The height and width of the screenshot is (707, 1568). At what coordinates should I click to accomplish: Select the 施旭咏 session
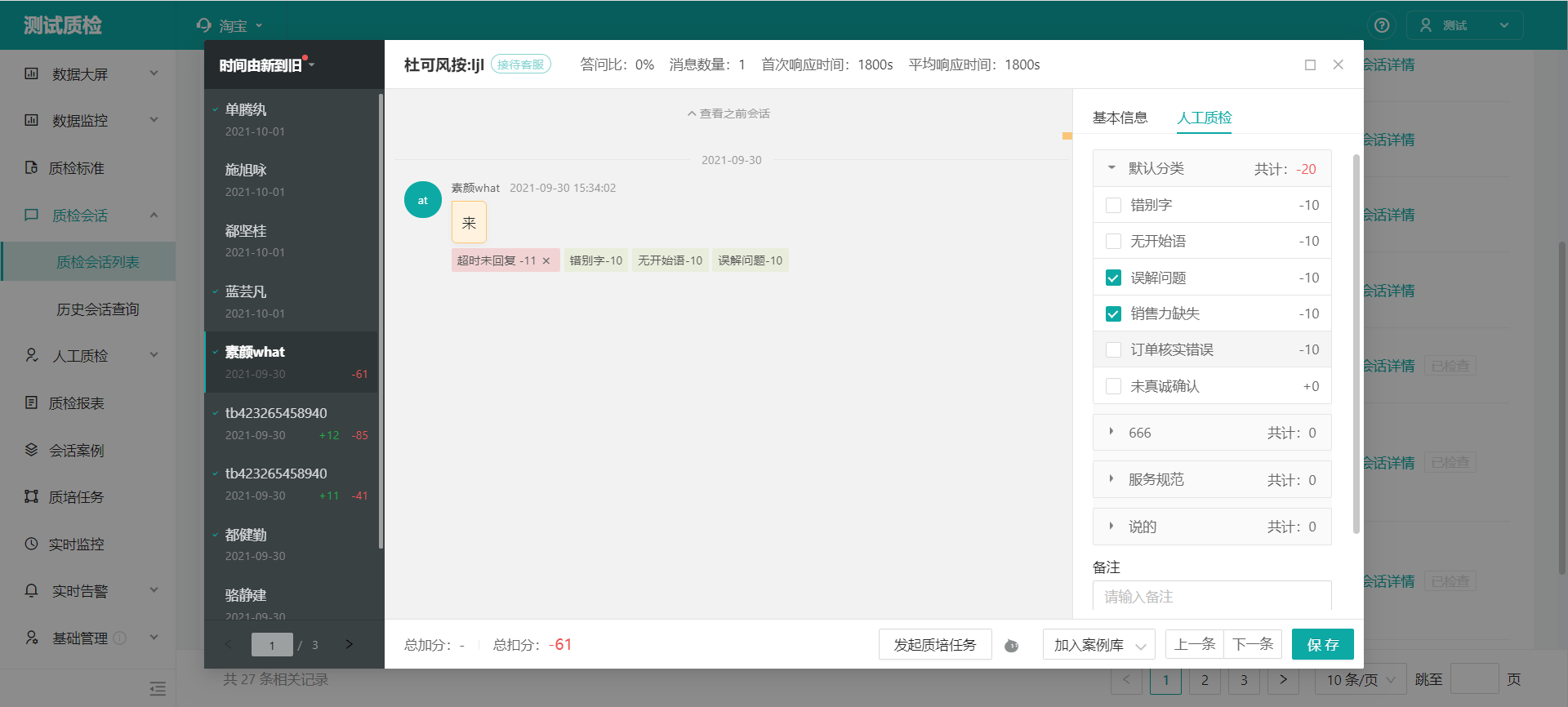point(292,180)
